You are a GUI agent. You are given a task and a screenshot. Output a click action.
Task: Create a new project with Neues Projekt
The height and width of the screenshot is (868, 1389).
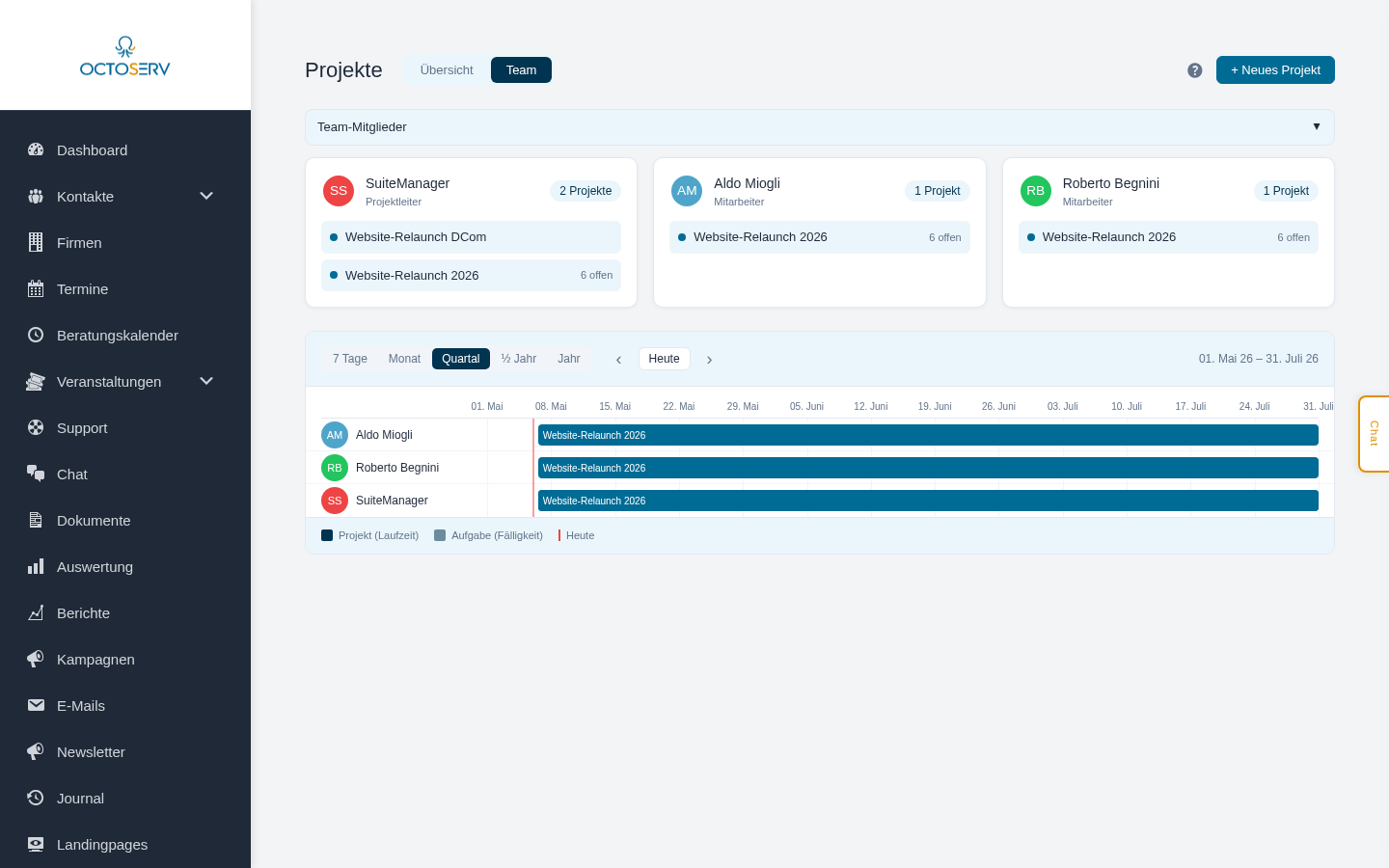[x=1275, y=70]
